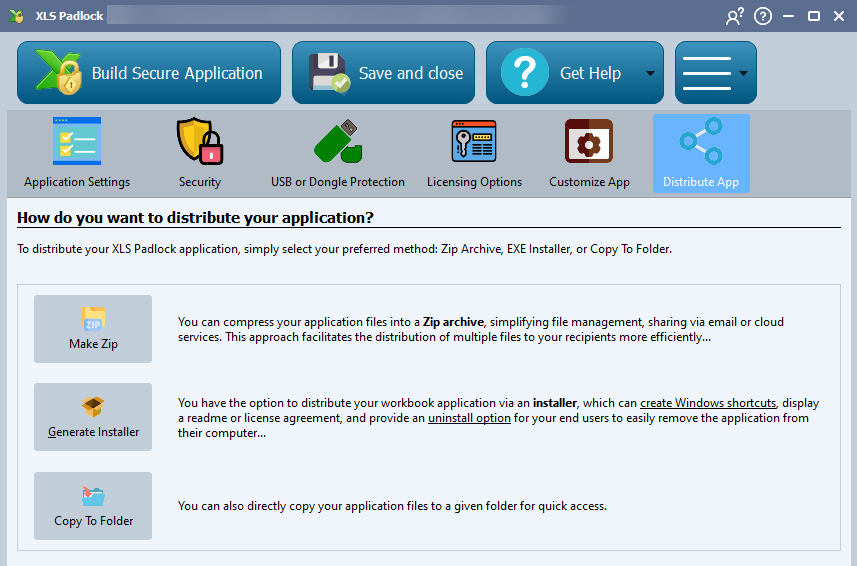857x566 pixels.
Task: Click the bold 'Zip archive' text
Action: tap(453, 322)
